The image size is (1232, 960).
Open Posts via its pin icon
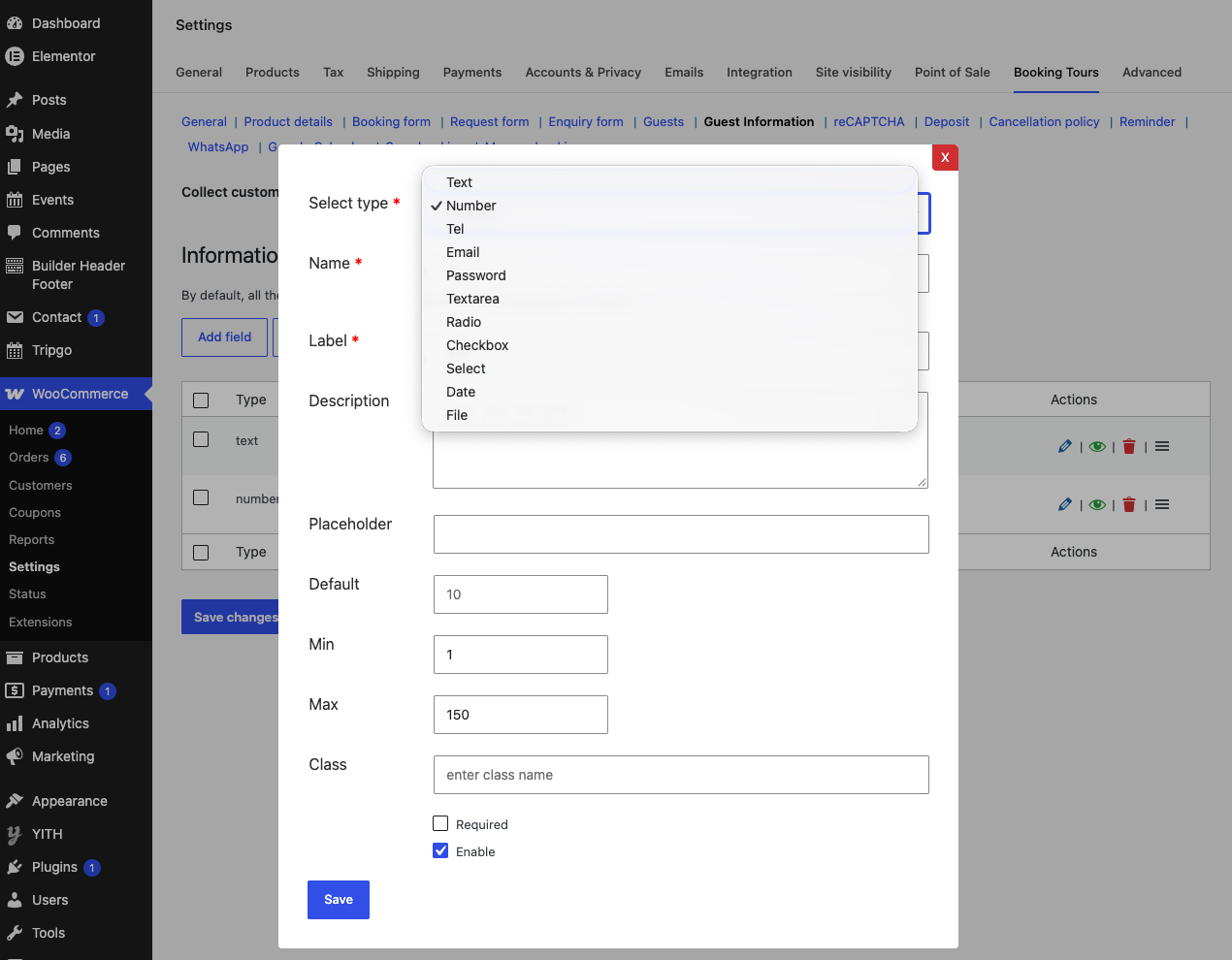point(15,100)
